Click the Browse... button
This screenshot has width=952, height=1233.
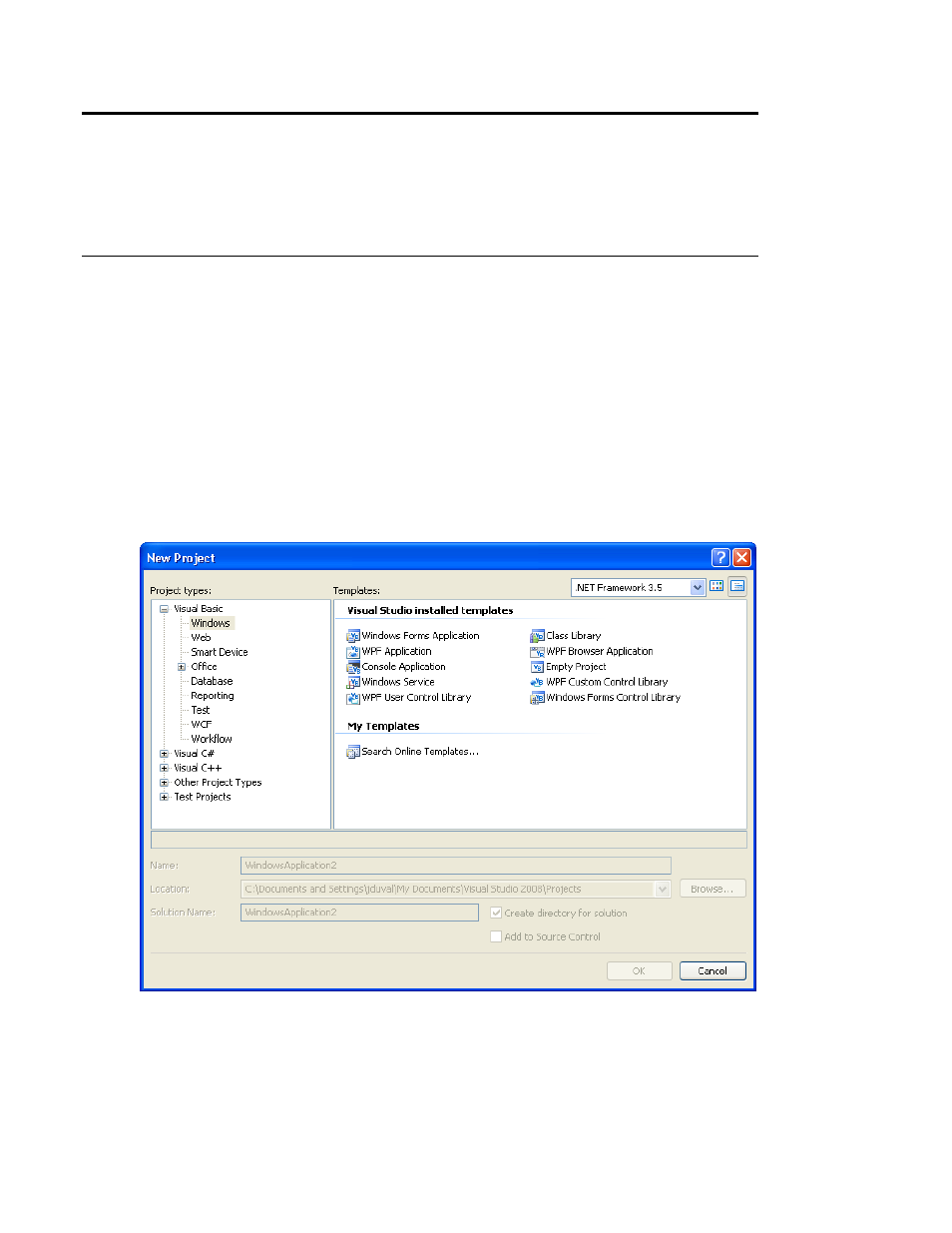point(713,889)
